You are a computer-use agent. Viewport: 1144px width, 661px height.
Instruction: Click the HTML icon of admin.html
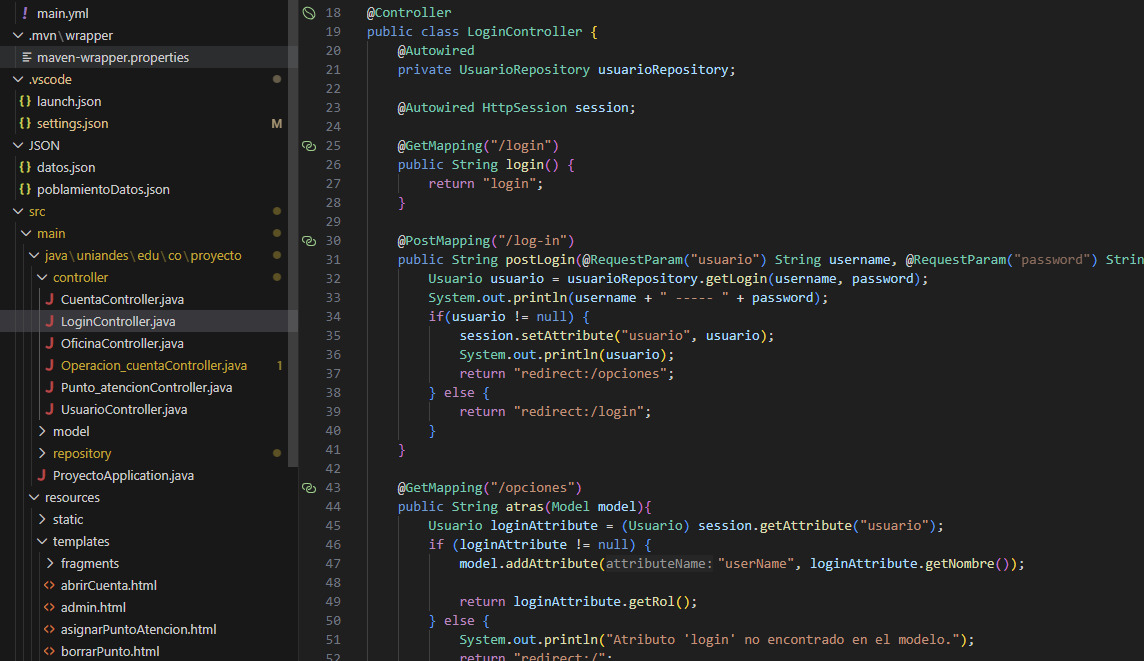[50, 607]
